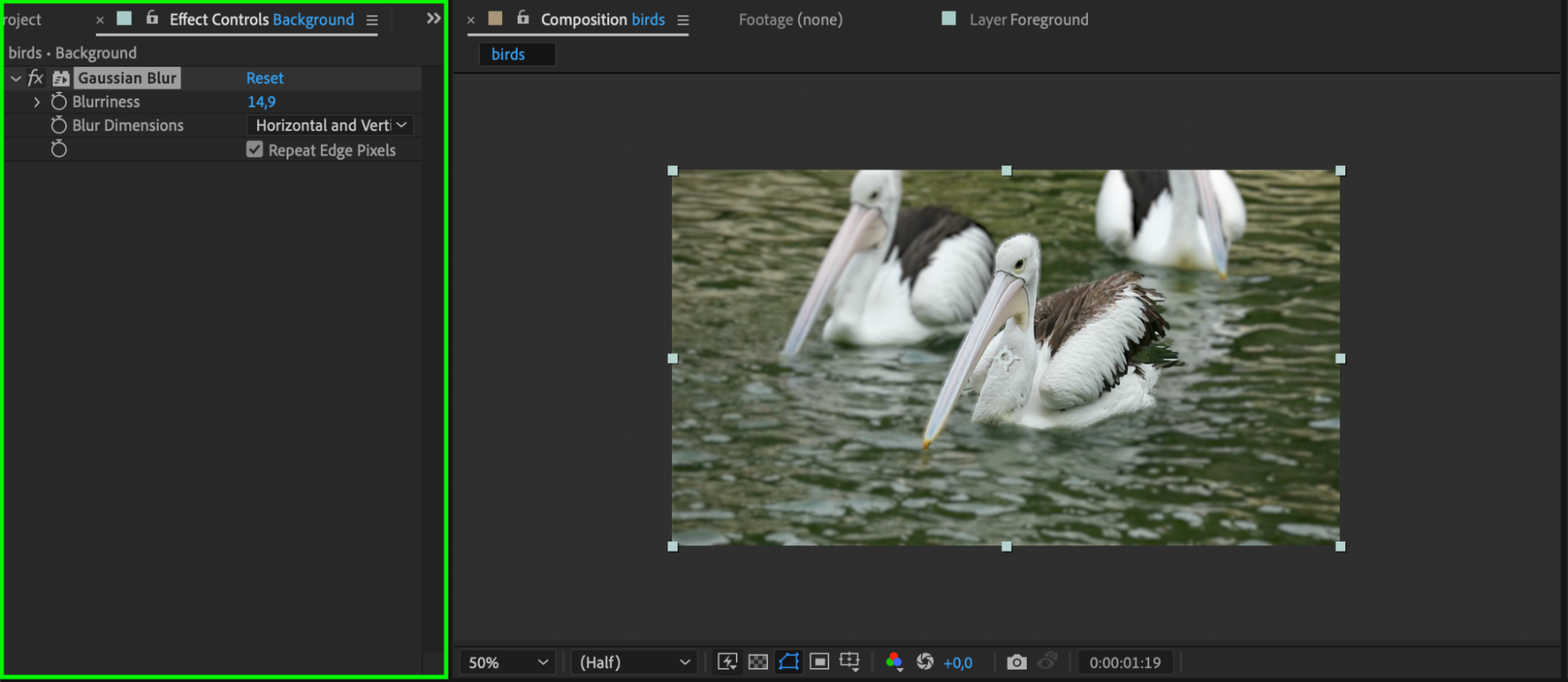
Task: Click the Region of Interest icon
Action: (x=819, y=662)
